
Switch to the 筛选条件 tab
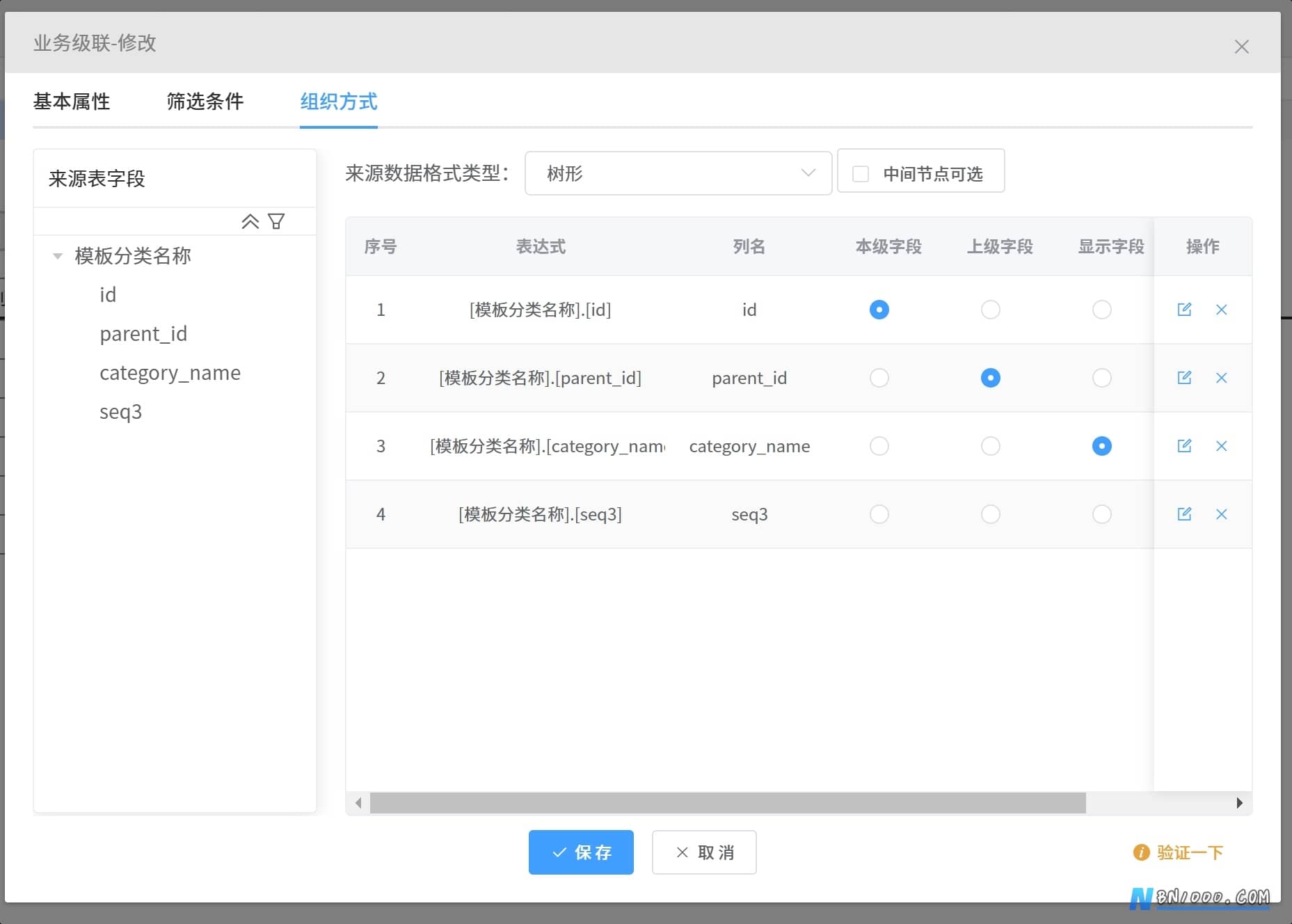pos(205,102)
